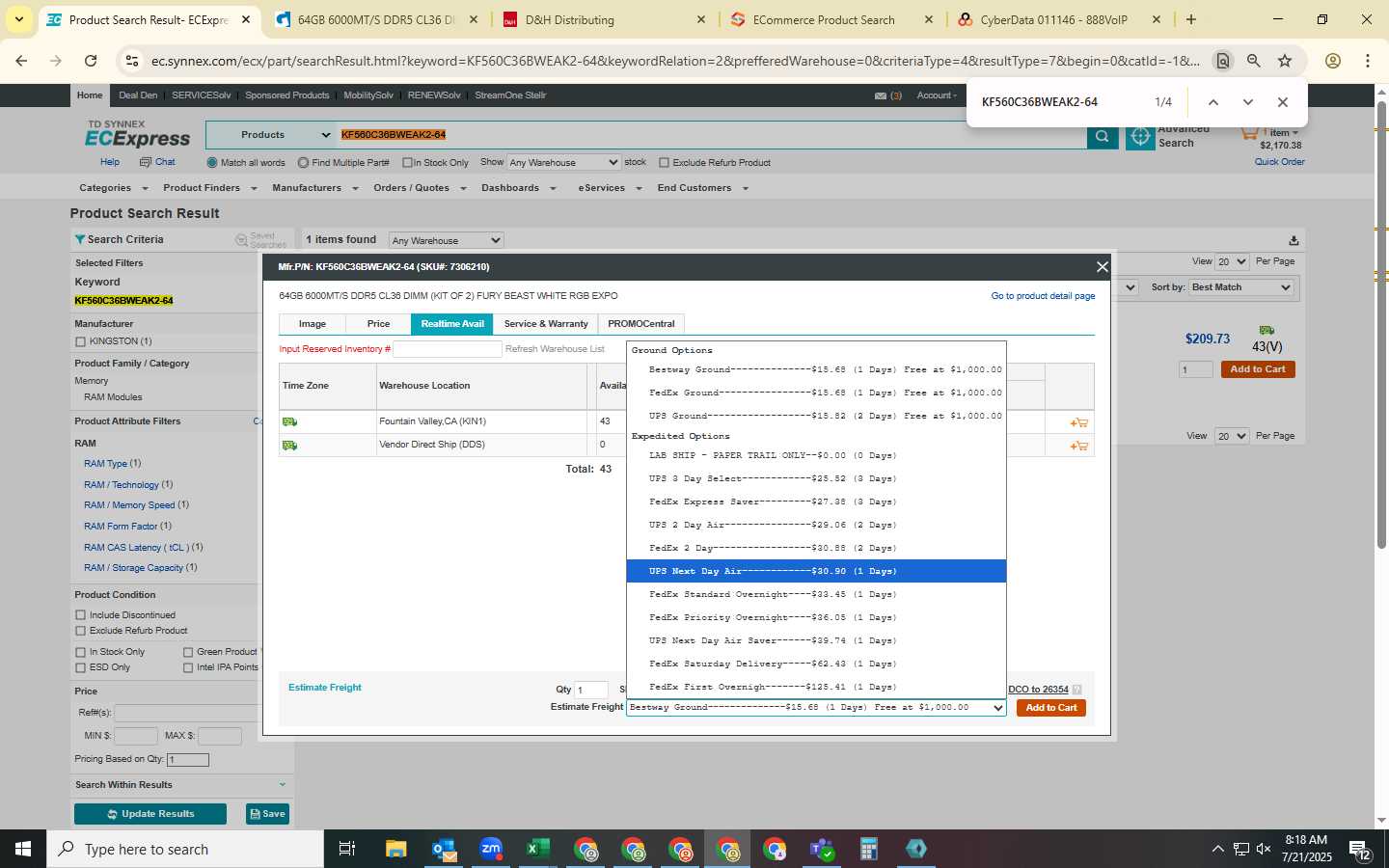Select Find Multiple Part# radio button
The width and height of the screenshot is (1389, 868).
tap(303, 163)
